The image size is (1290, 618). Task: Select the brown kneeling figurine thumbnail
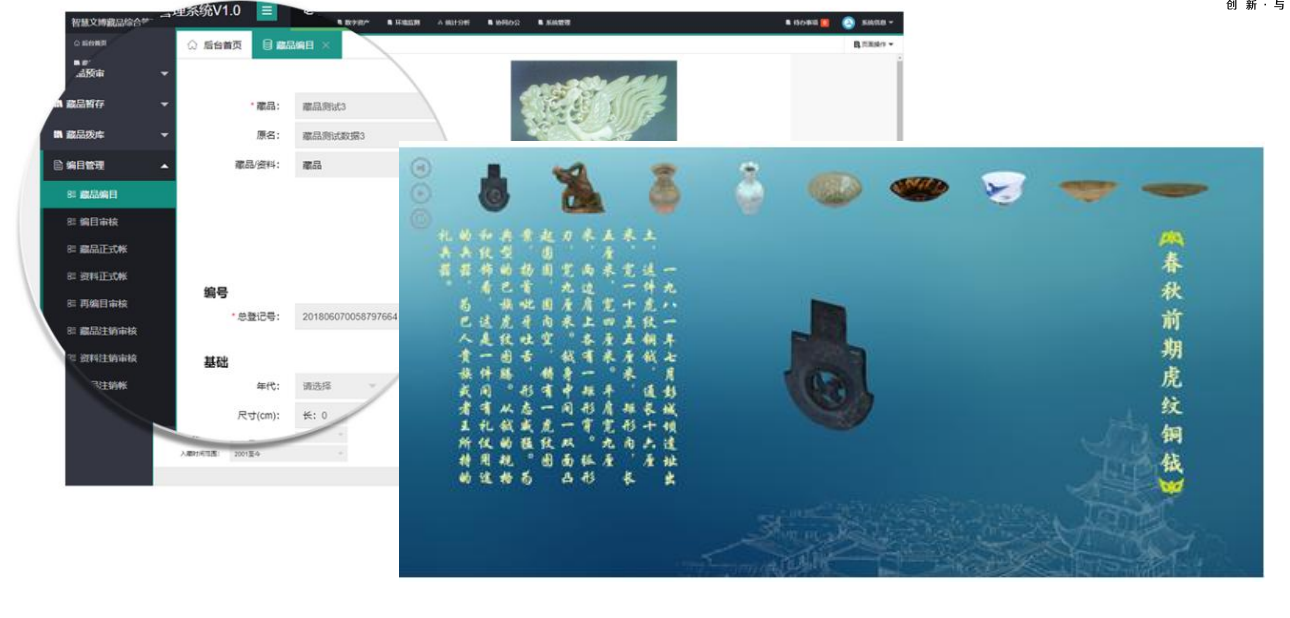pos(577,187)
